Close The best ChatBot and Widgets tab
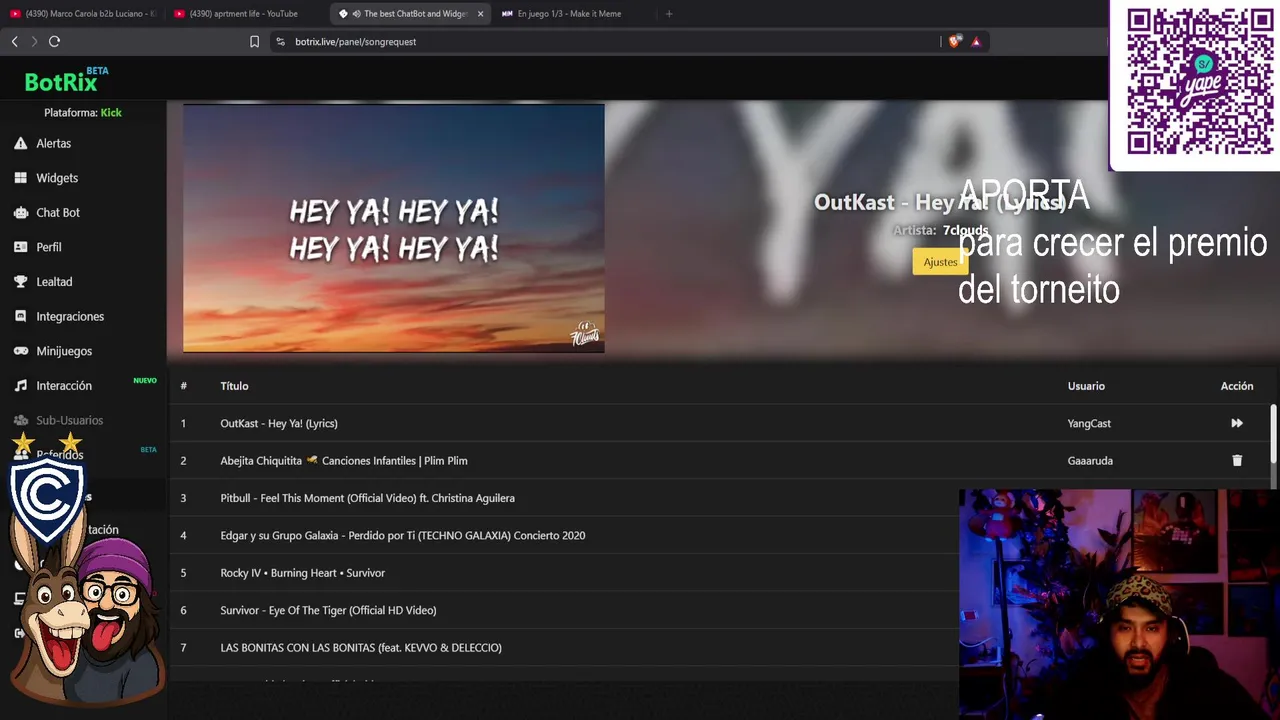1280x720 pixels. pos(480,14)
